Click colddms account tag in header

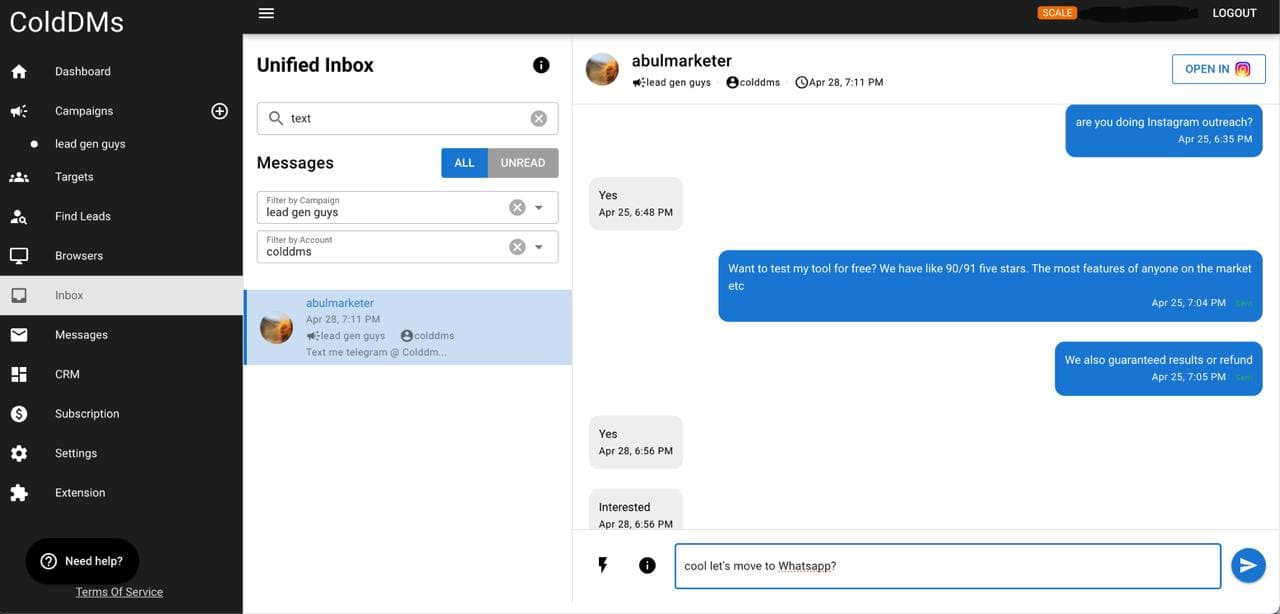click(x=753, y=83)
